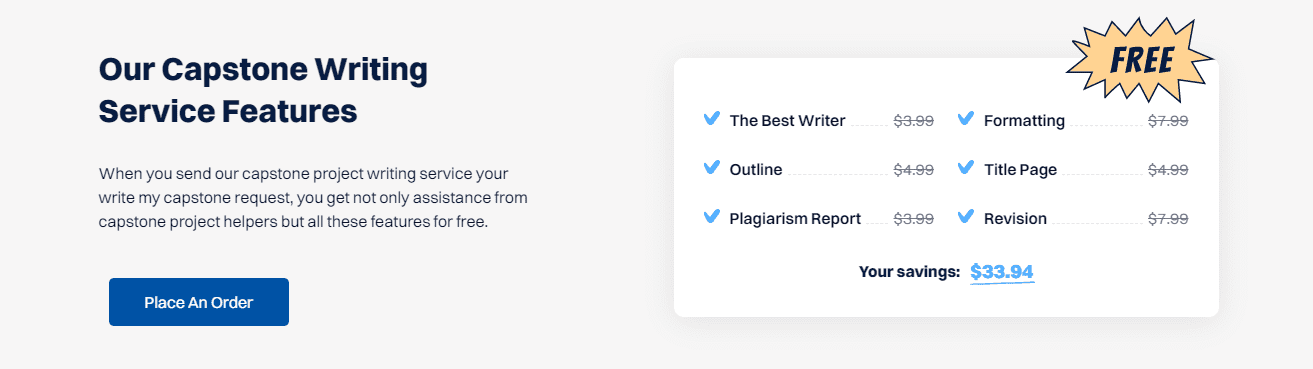Click the checkmark next to Revision
This screenshot has width=1313, height=369.
coord(966,217)
